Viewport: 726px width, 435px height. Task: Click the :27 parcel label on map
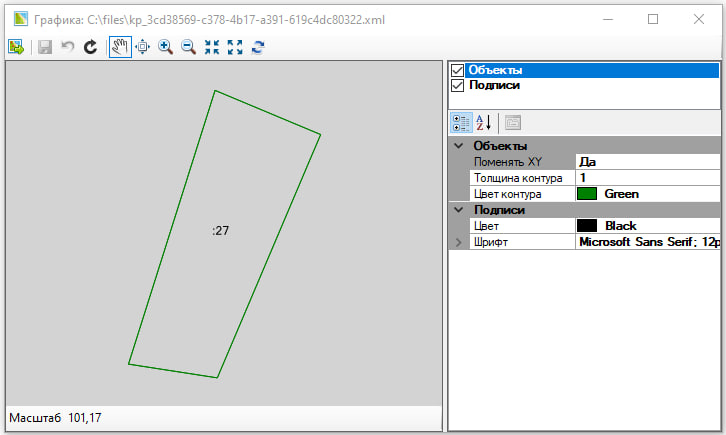[220, 230]
